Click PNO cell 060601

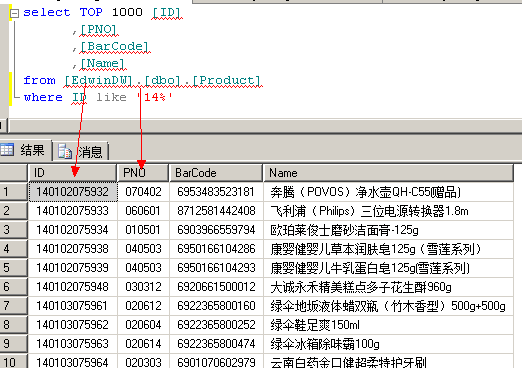[144, 211]
